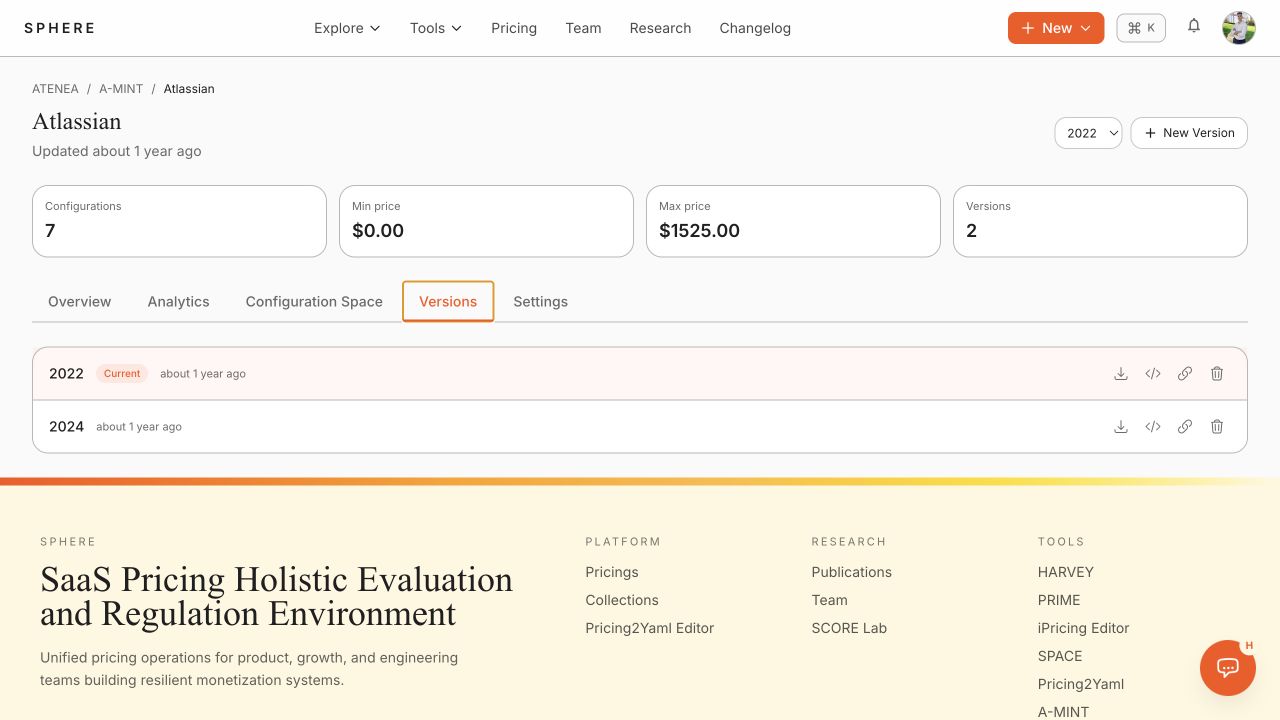Click the SPHERE logo
This screenshot has width=1280, height=720.
coord(60,28)
